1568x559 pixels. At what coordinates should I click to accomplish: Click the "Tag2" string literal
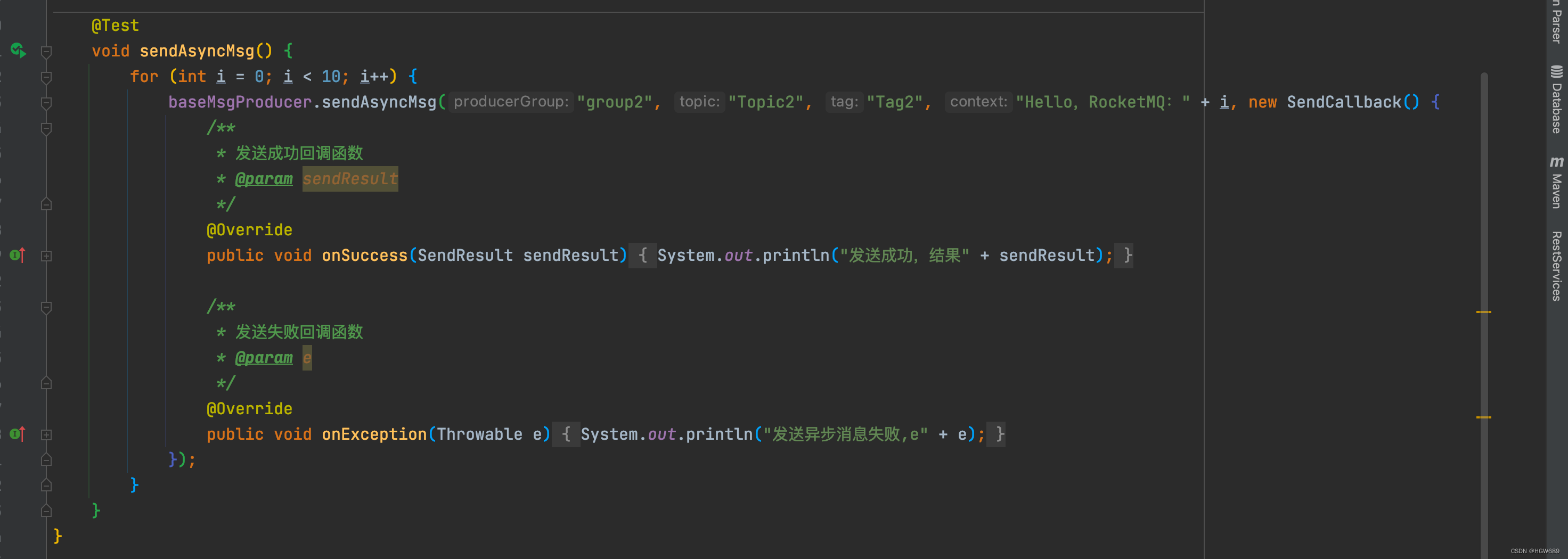[895, 102]
